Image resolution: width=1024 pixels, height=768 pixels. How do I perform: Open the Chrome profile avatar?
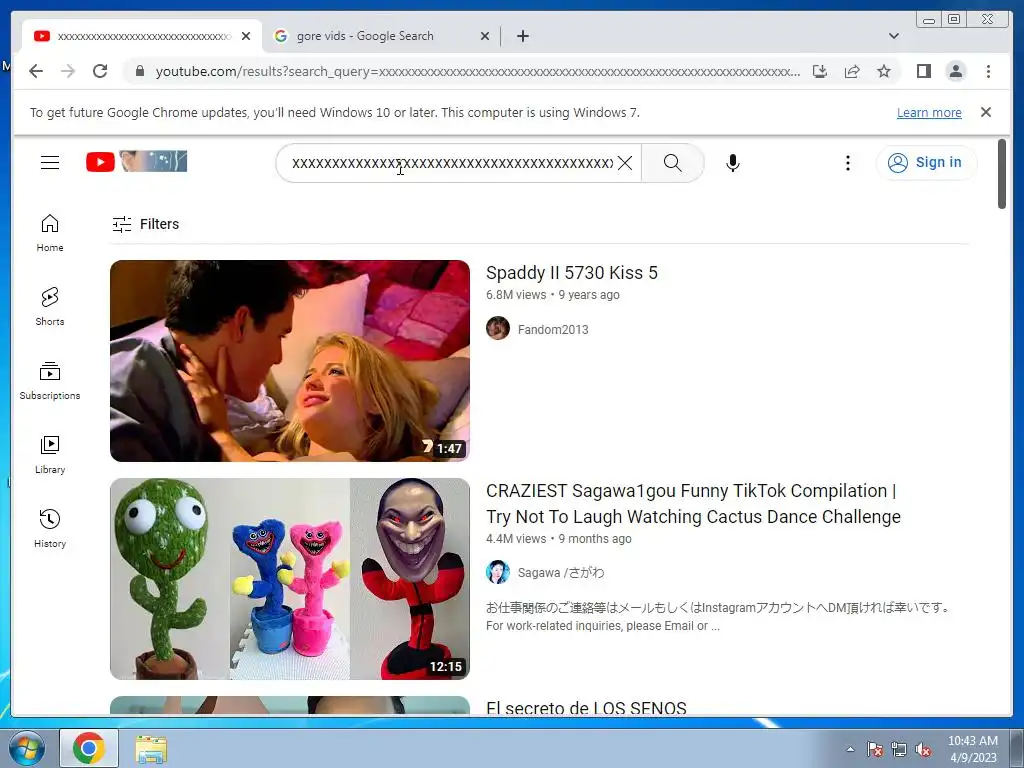coord(956,71)
